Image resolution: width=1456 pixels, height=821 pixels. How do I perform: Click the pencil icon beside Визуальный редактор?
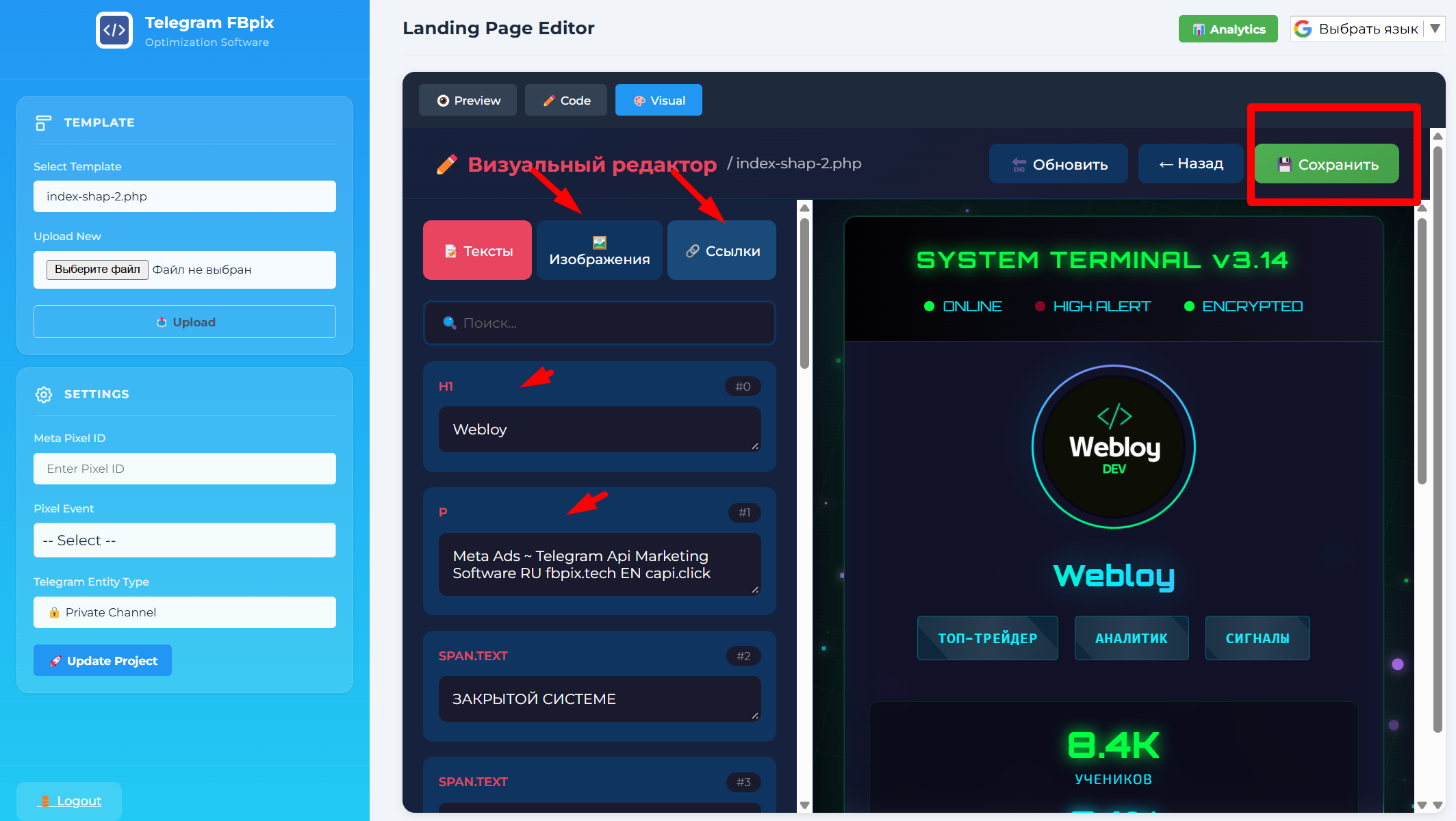[446, 165]
